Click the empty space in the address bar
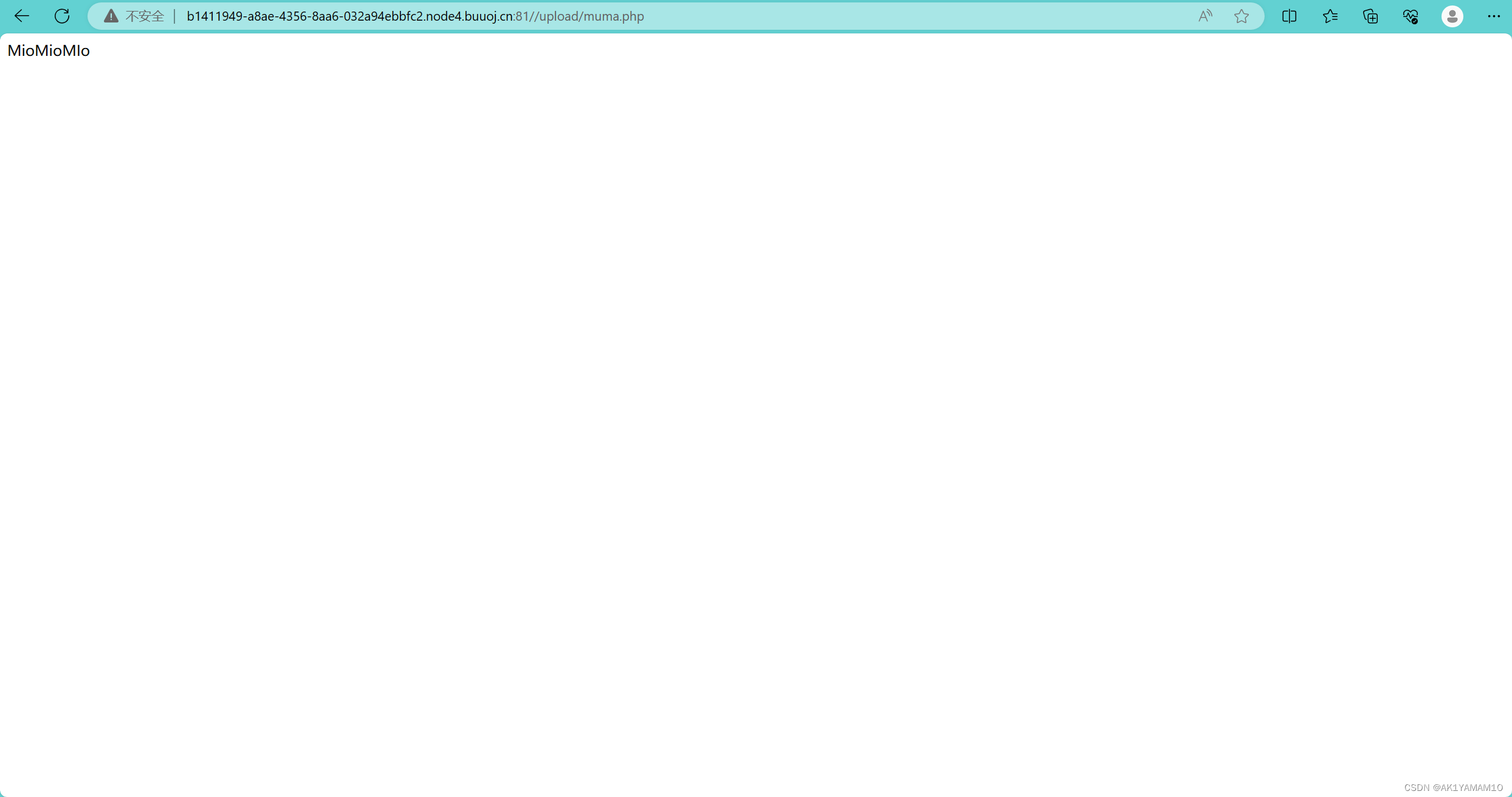Screen dimensions: 1512x797 coord(912,16)
